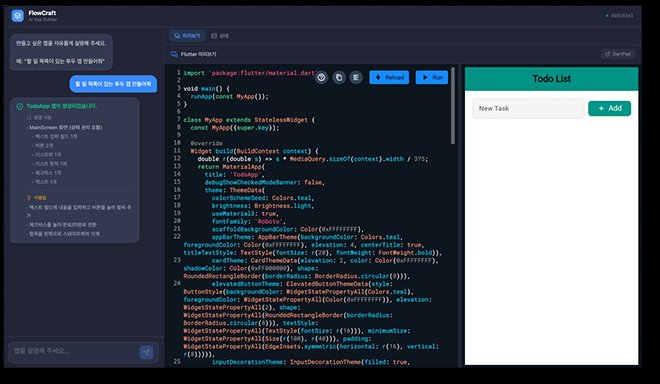
Task: Click the Reload button
Action: click(389, 77)
